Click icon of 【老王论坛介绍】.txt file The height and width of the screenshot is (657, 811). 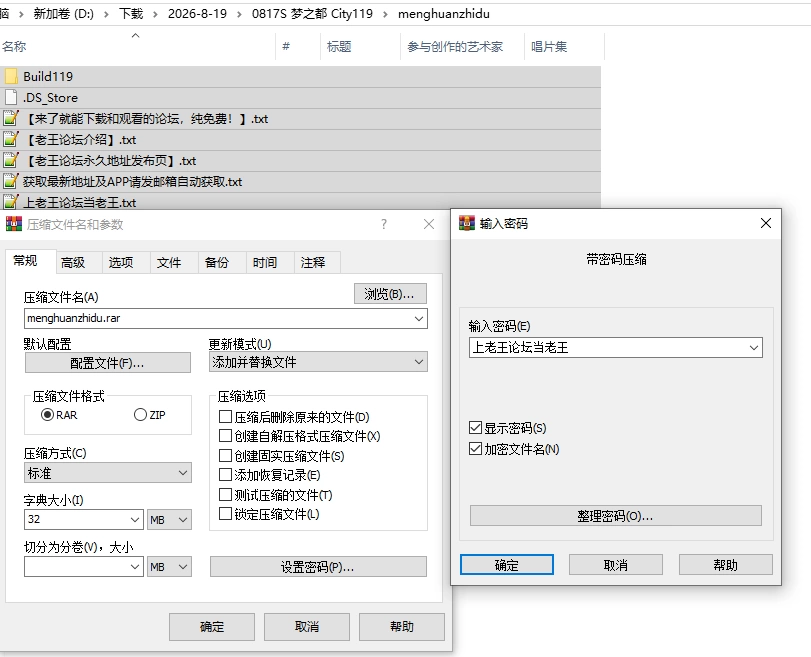(x=11, y=140)
